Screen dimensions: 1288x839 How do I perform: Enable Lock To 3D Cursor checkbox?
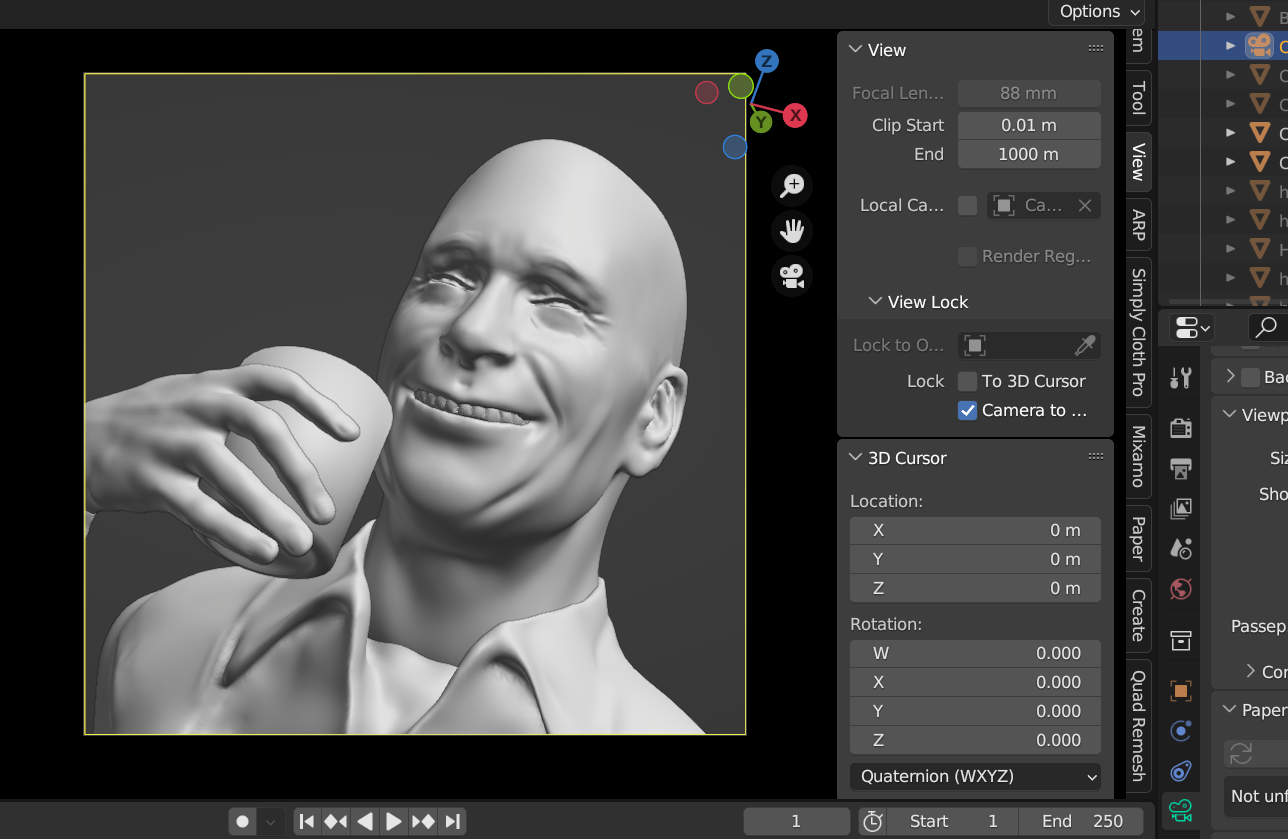[x=967, y=381]
